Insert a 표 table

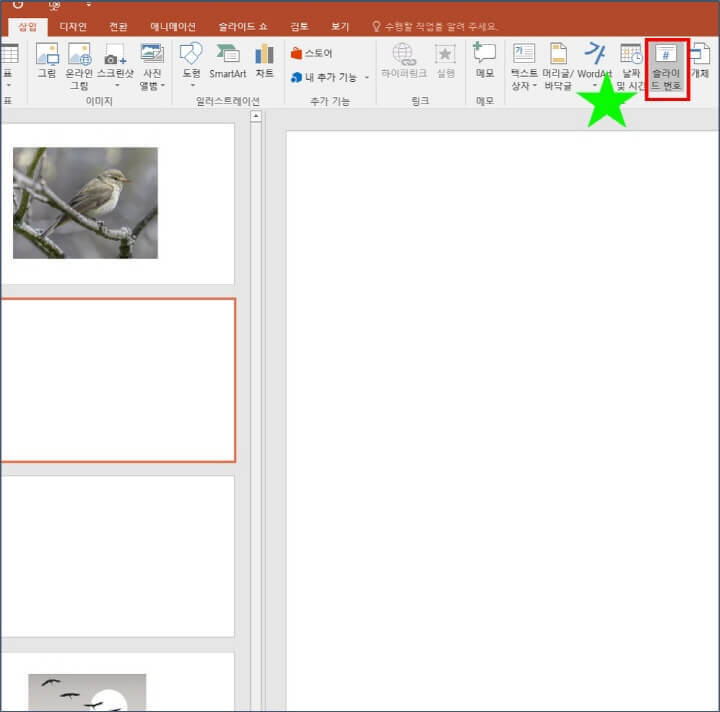[8, 61]
